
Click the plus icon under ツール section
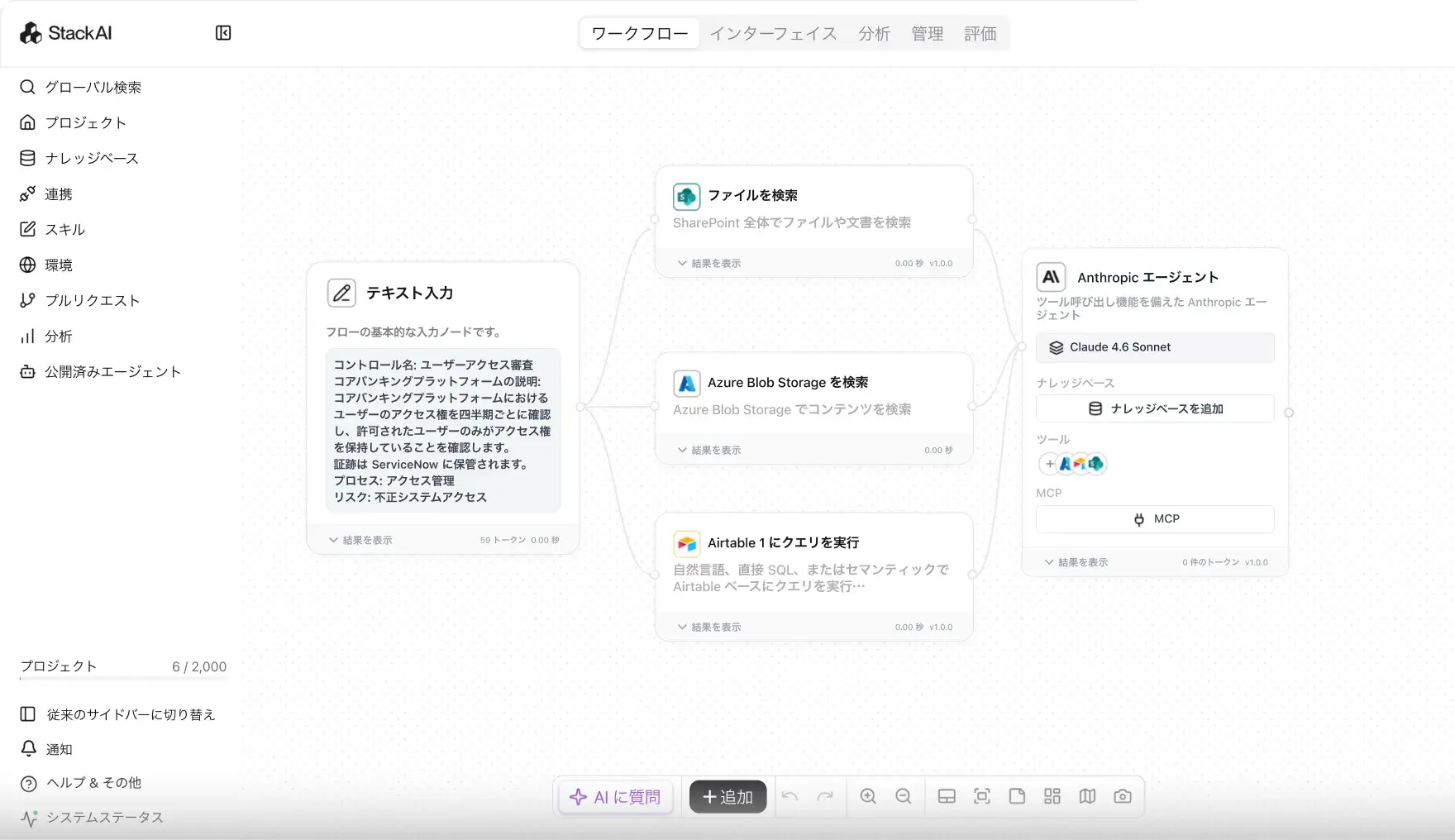[x=1050, y=464]
